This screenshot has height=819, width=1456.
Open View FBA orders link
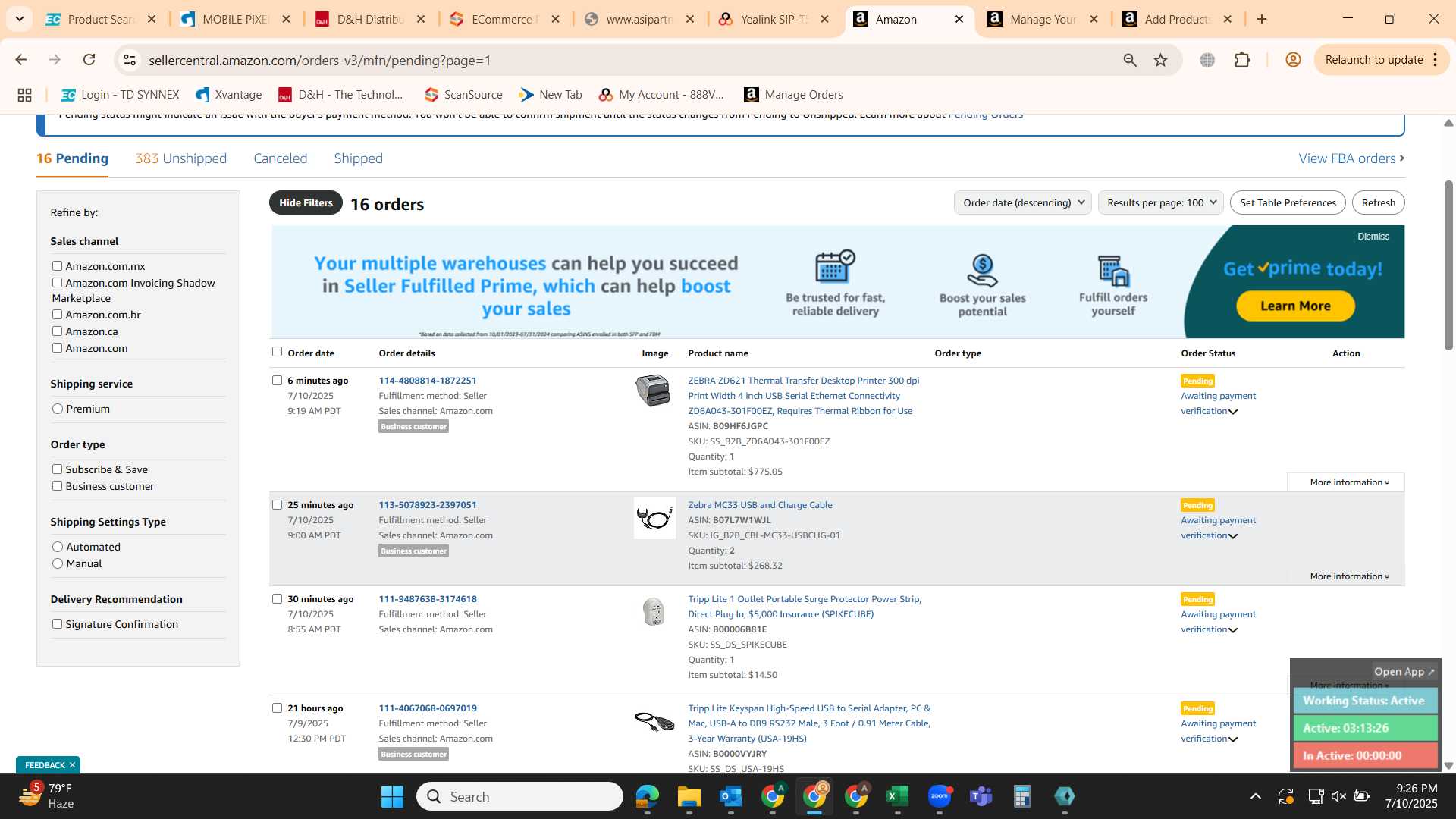pos(1351,158)
